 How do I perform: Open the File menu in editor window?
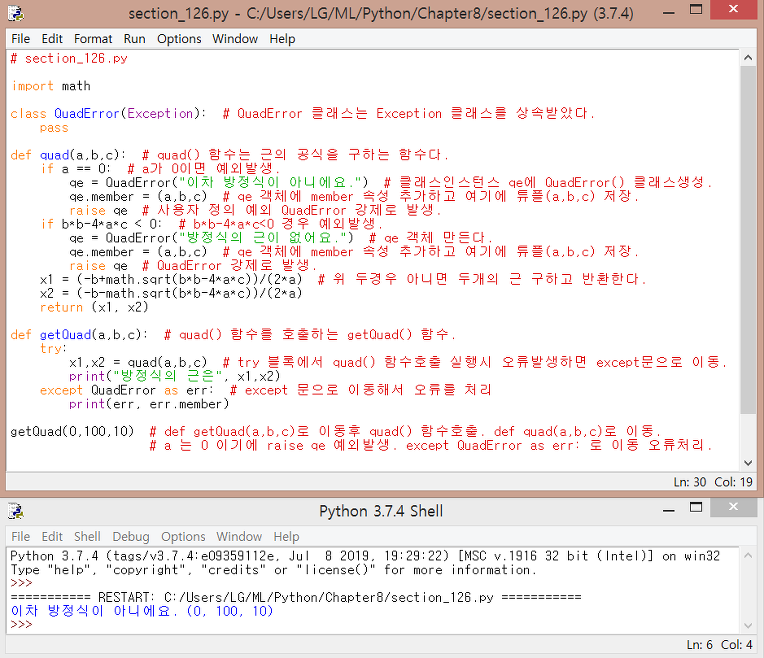[x=20, y=39]
